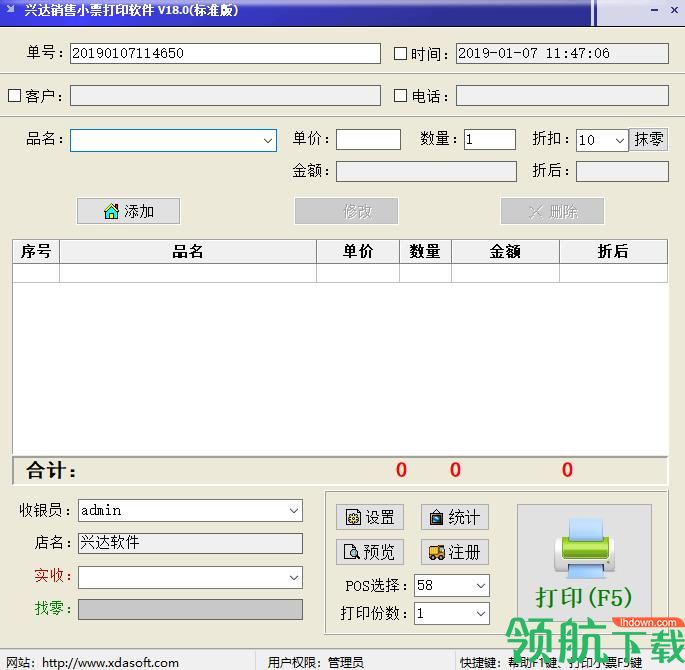Click the 删除 delete button
Screen dimensions: 685x670
[x=552, y=211]
